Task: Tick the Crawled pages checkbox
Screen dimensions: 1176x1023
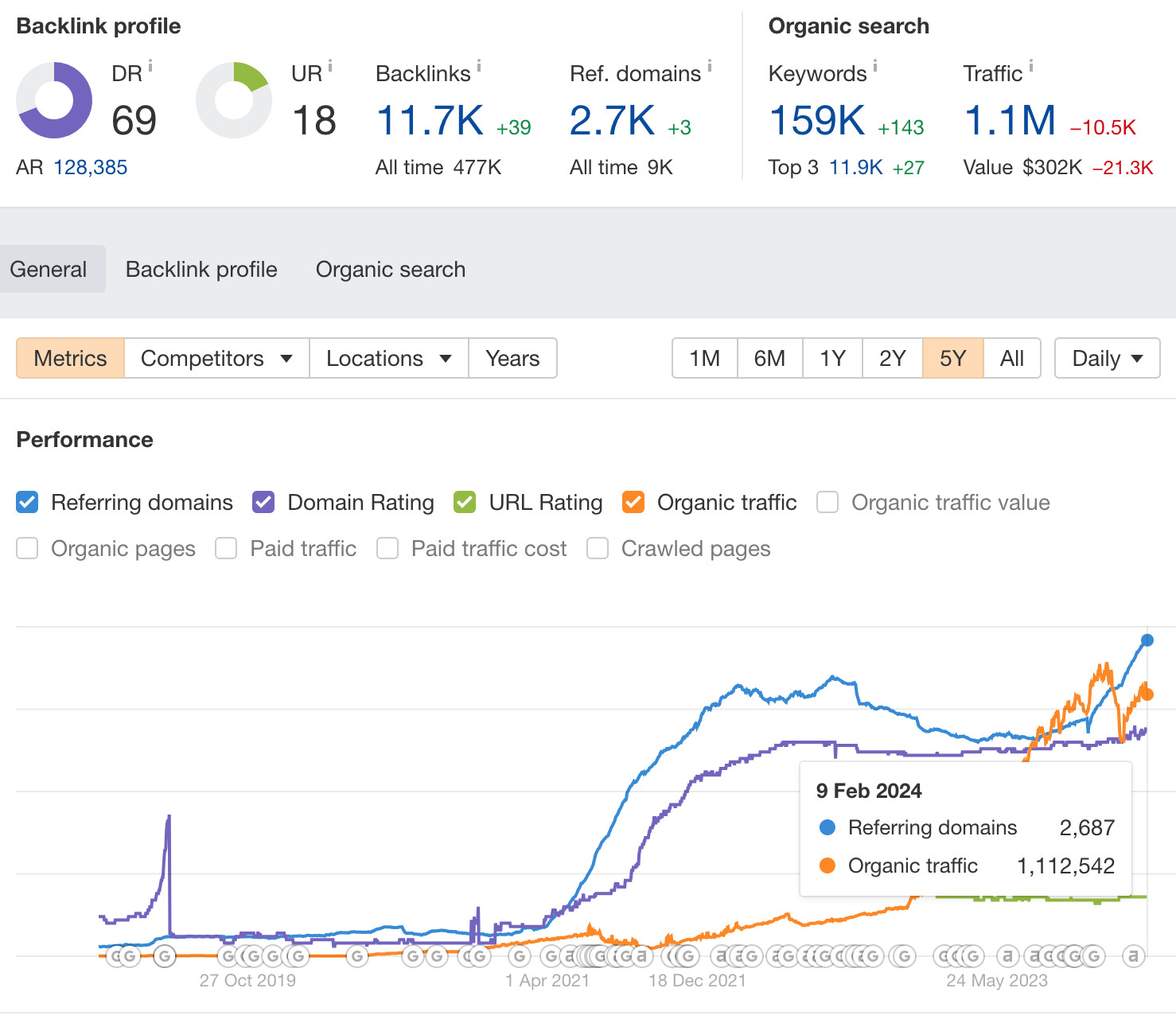Action: (598, 549)
